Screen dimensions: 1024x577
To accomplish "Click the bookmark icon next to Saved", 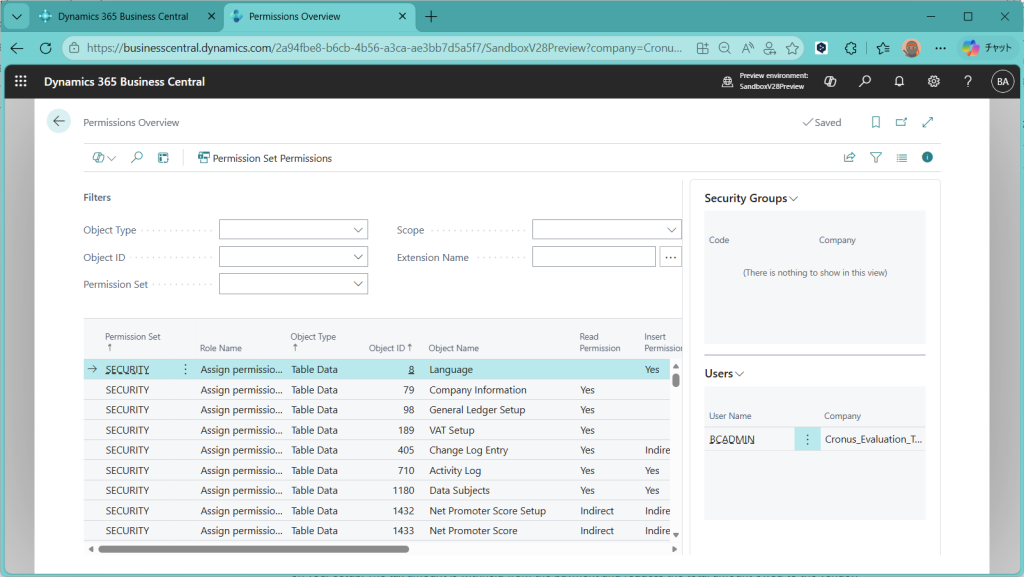I will pyautogui.click(x=875, y=122).
